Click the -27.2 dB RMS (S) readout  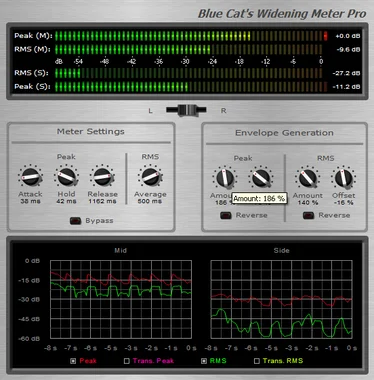[347, 73]
